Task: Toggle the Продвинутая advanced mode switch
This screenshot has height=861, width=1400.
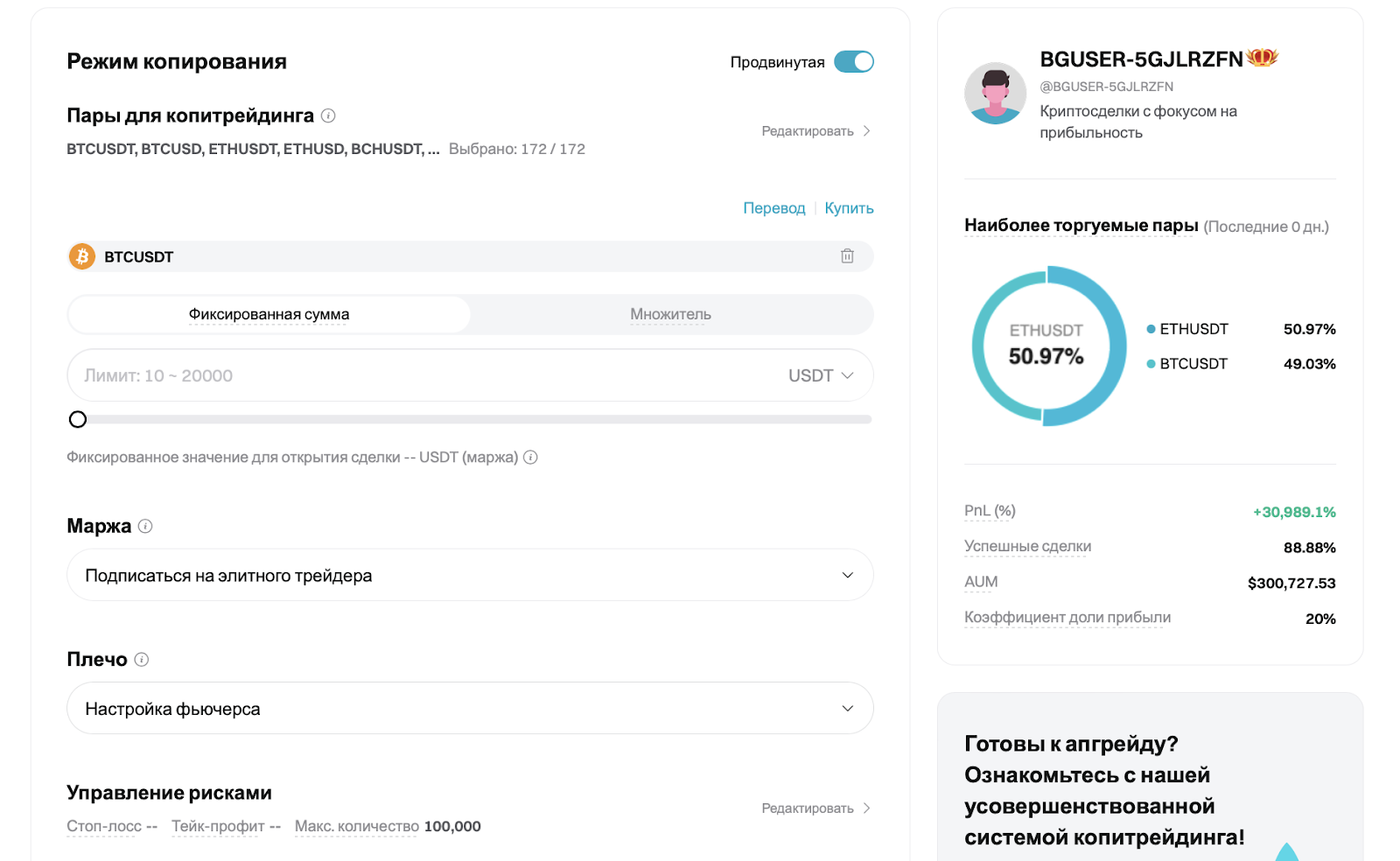Action: coord(853,61)
